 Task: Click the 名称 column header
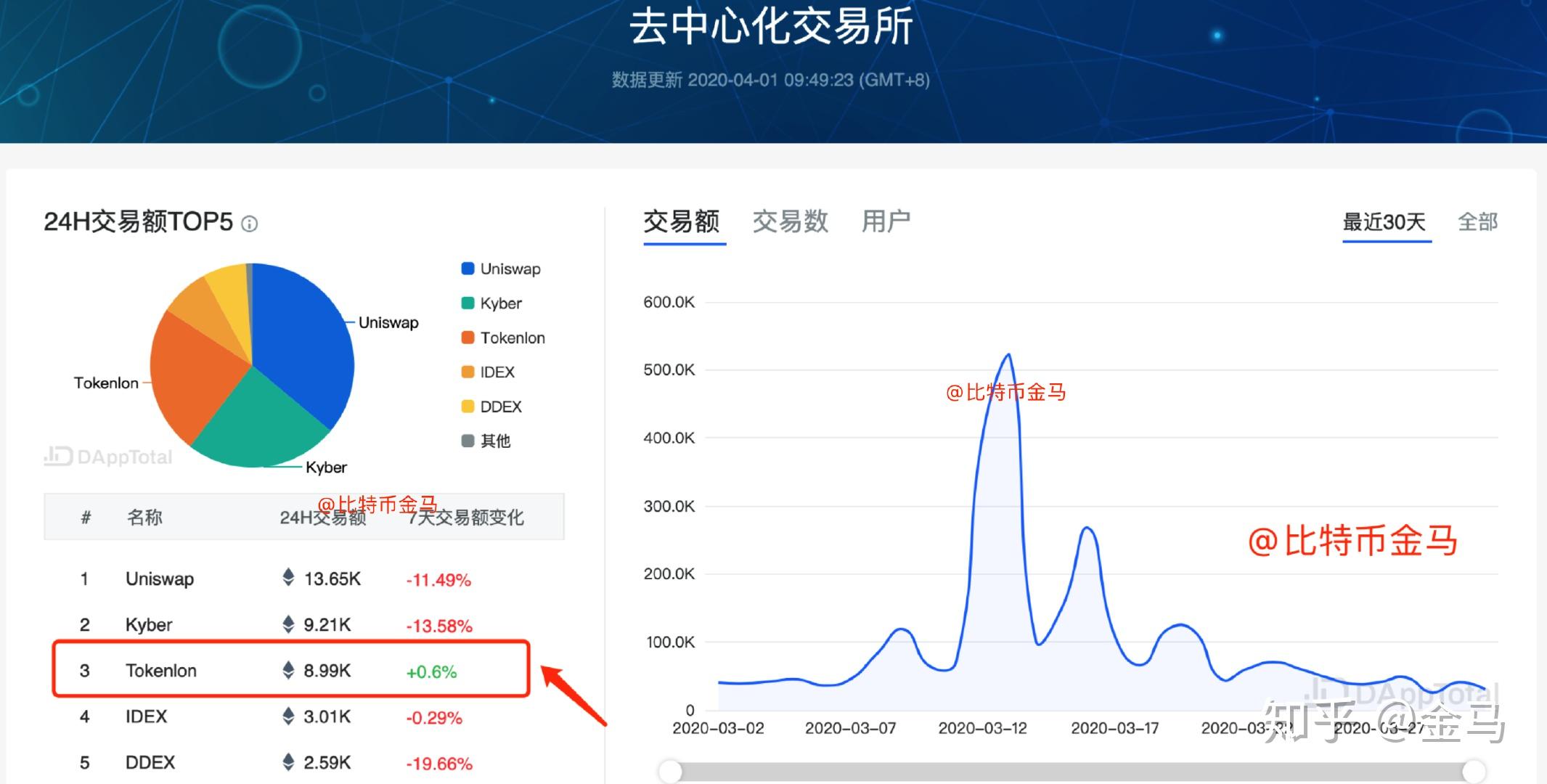[144, 518]
